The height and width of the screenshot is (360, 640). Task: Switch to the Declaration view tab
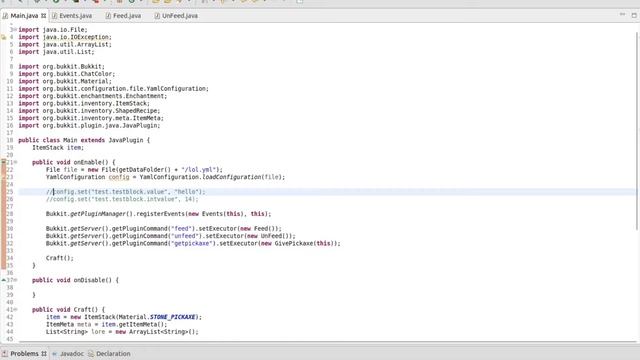pyautogui.click(x=109, y=353)
